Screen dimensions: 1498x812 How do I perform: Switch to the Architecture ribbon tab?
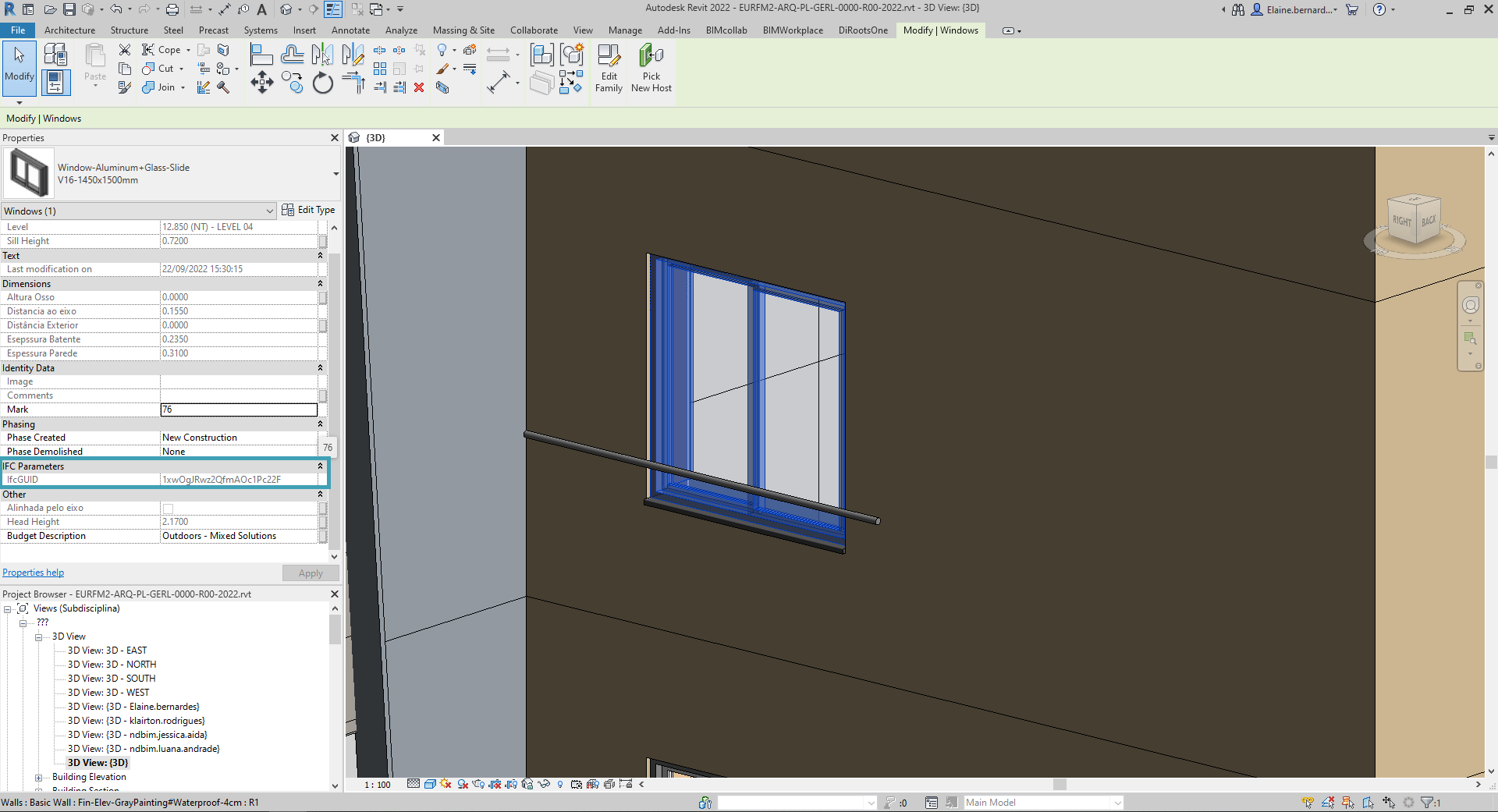pos(69,30)
